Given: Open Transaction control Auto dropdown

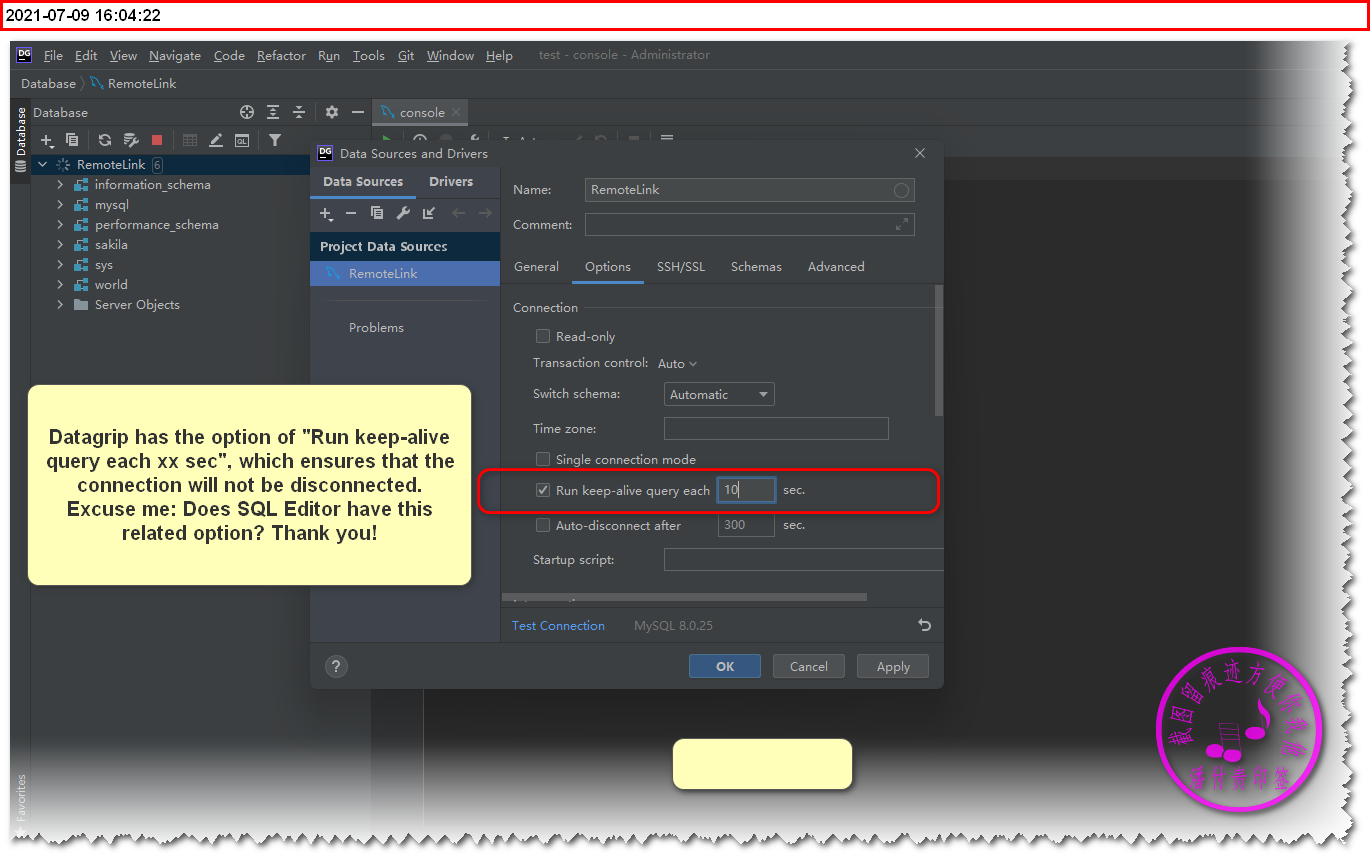Looking at the screenshot, I should pyautogui.click(x=678, y=364).
